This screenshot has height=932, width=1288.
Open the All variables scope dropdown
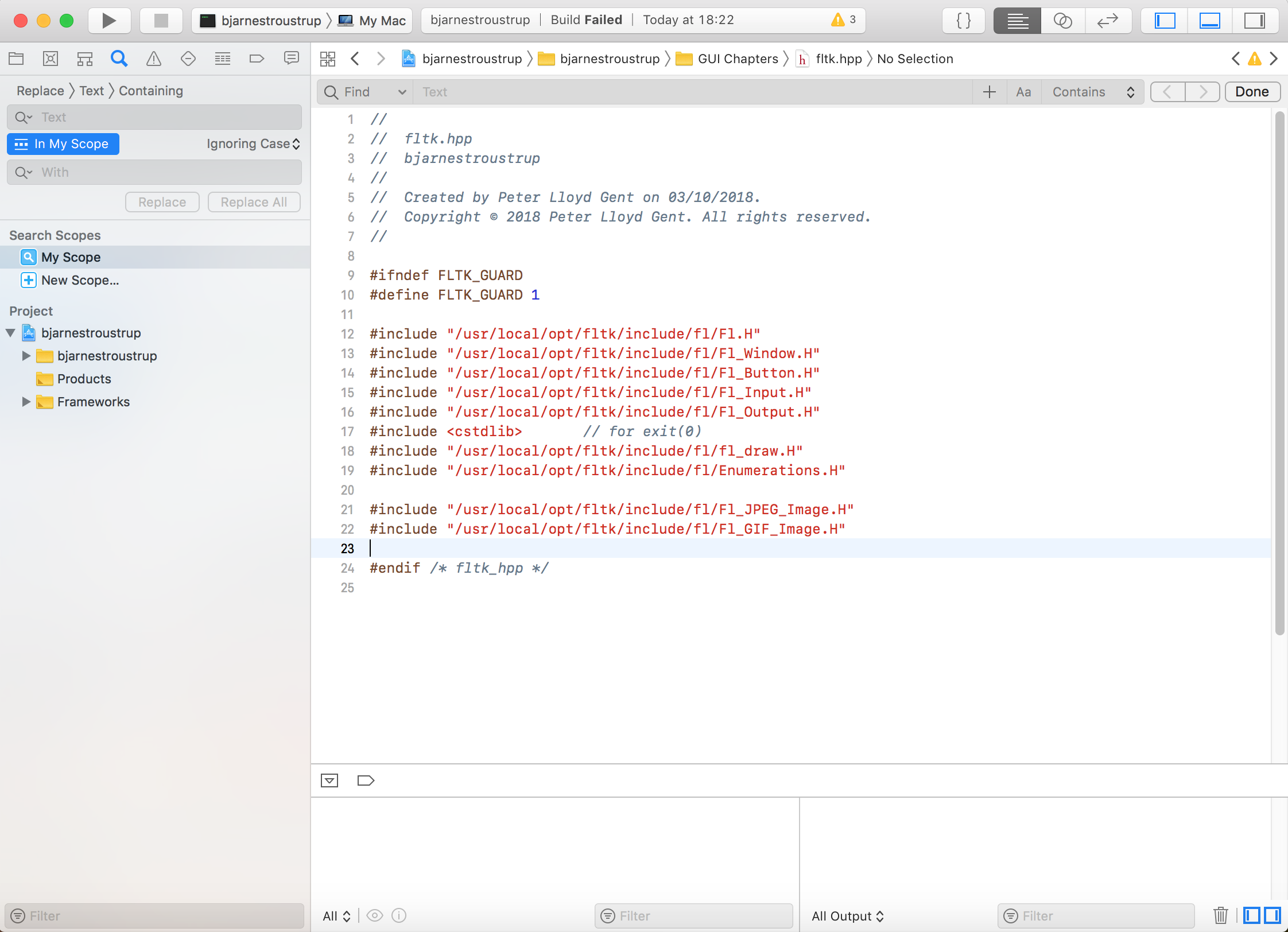[336, 916]
